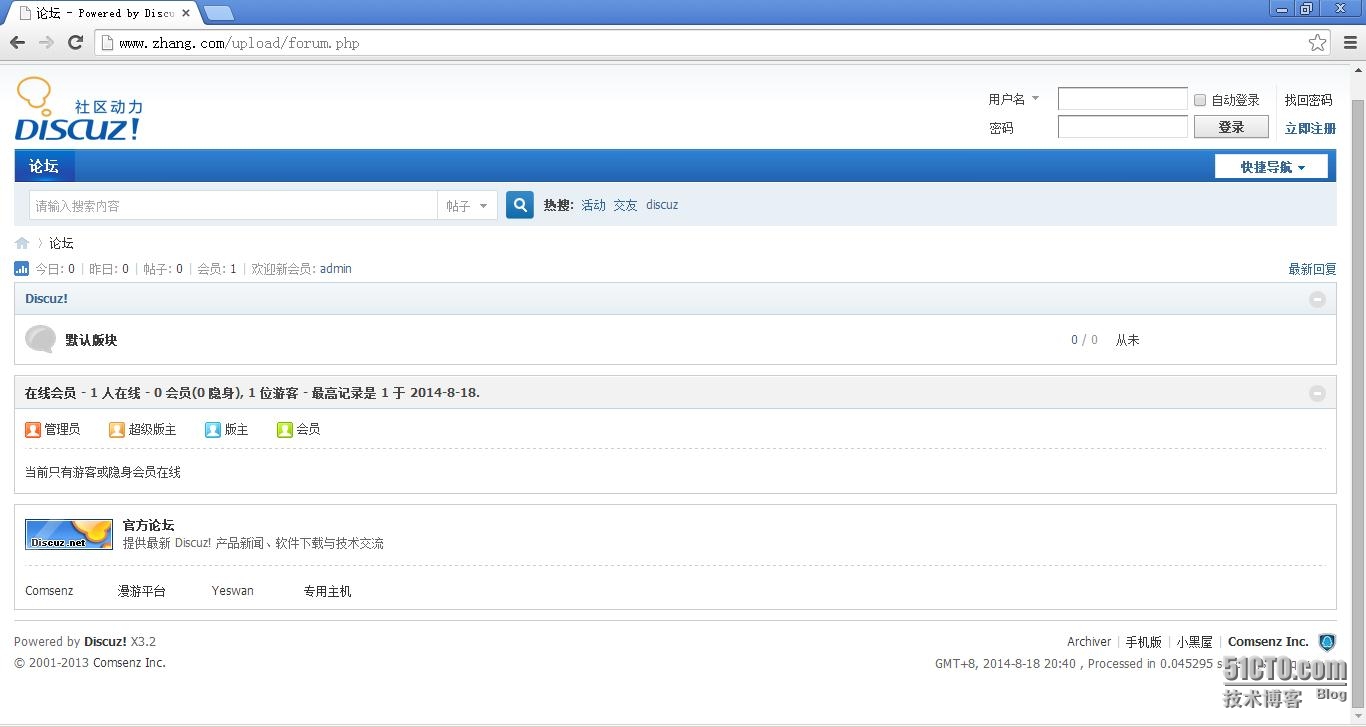Viewport: 1366px width, 727px height.
Task: Open the 小黑屋 footer link
Action: 1195,642
